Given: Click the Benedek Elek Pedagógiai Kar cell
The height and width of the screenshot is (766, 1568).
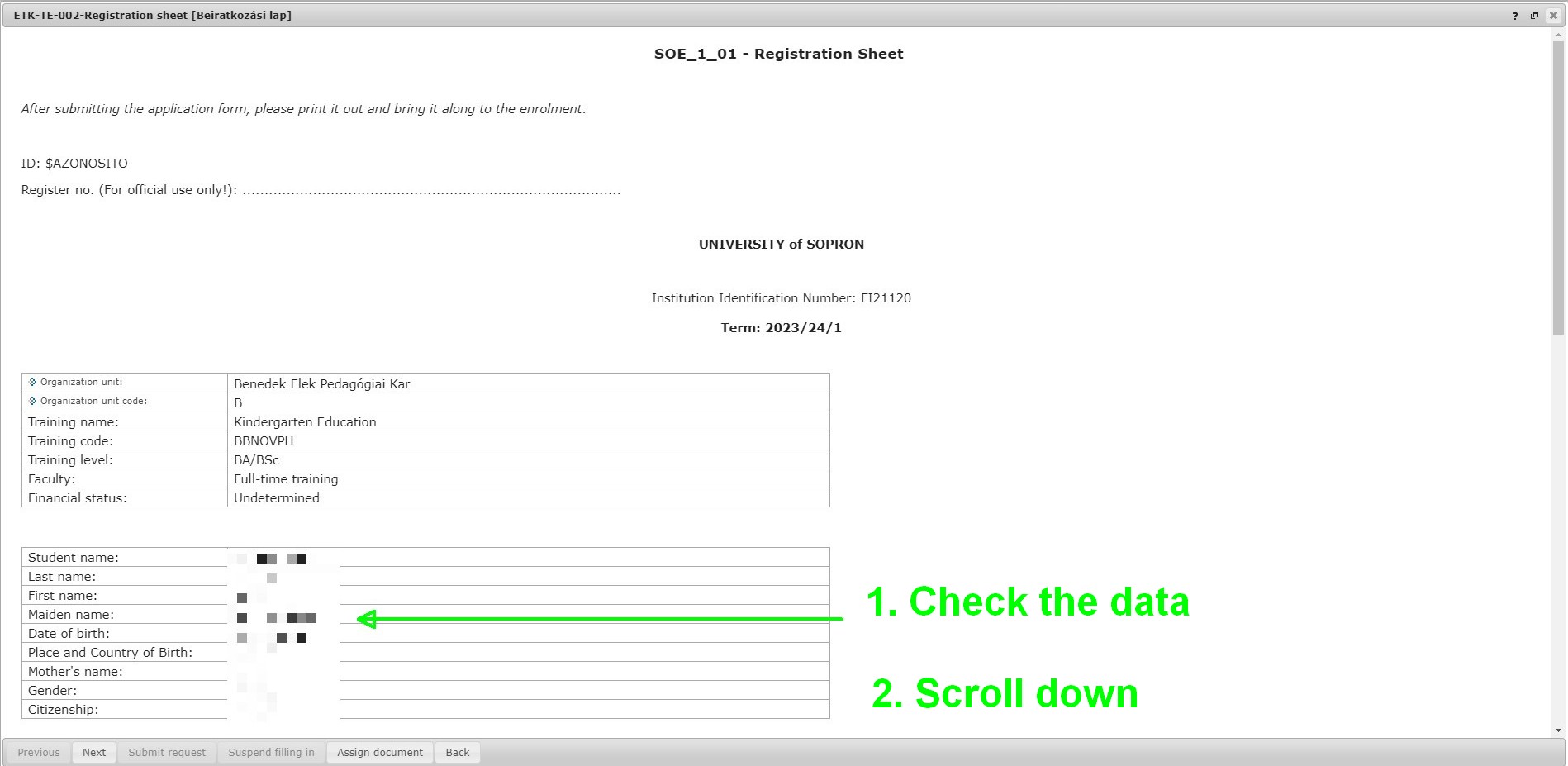Looking at the screenshot, I should coord(321,383).
